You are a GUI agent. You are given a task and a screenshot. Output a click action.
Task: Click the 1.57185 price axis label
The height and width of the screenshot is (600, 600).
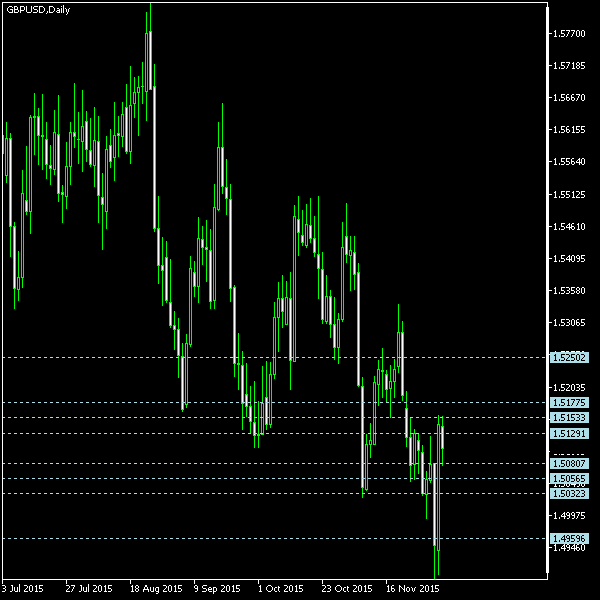pos(569,66)
